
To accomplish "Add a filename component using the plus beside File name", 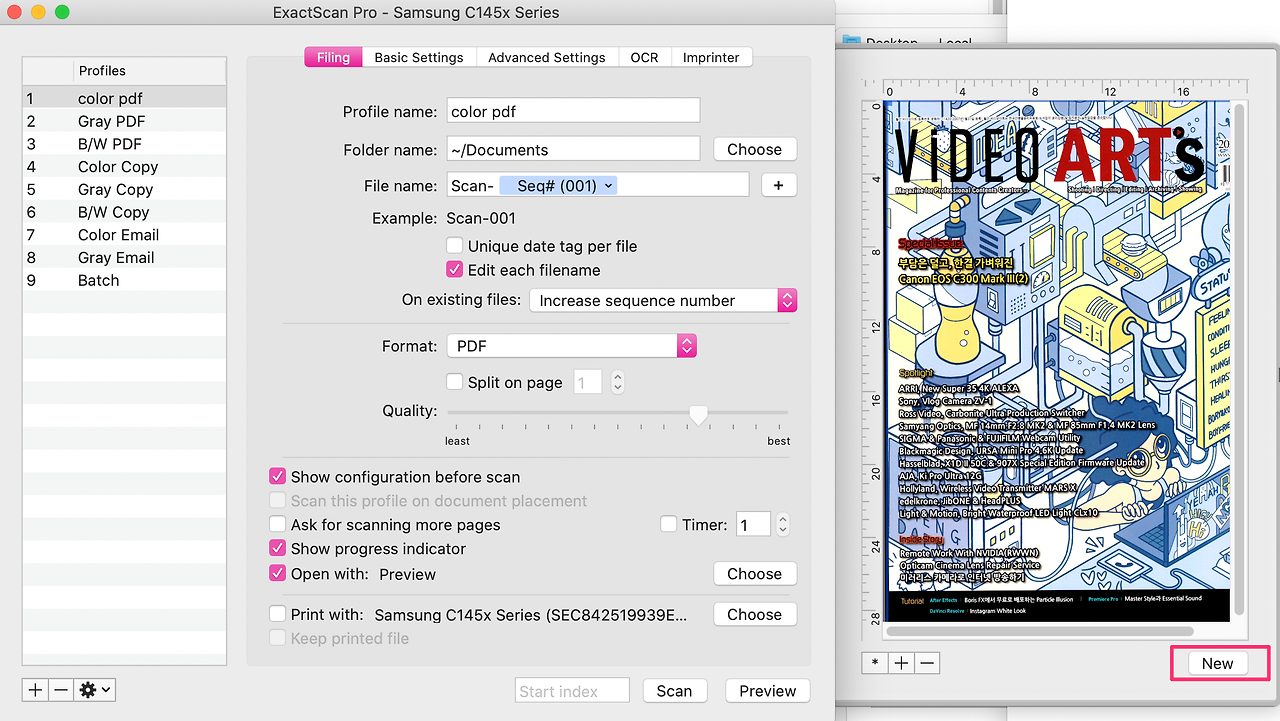I will pos(778,184).
